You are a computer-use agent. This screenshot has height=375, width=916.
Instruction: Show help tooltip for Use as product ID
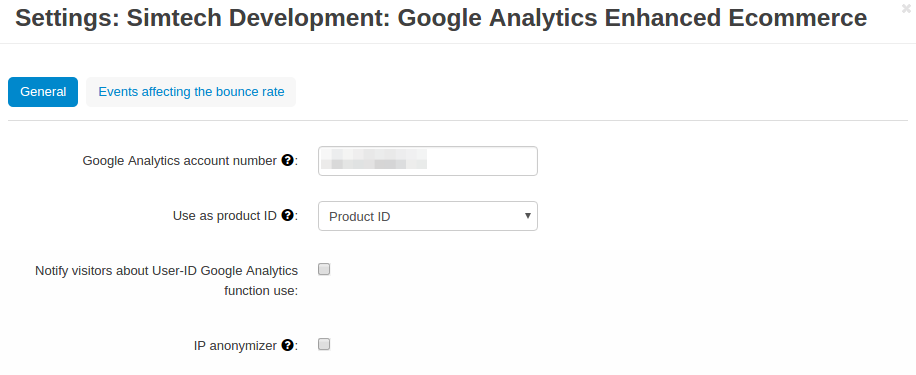(x=287, y=216)
